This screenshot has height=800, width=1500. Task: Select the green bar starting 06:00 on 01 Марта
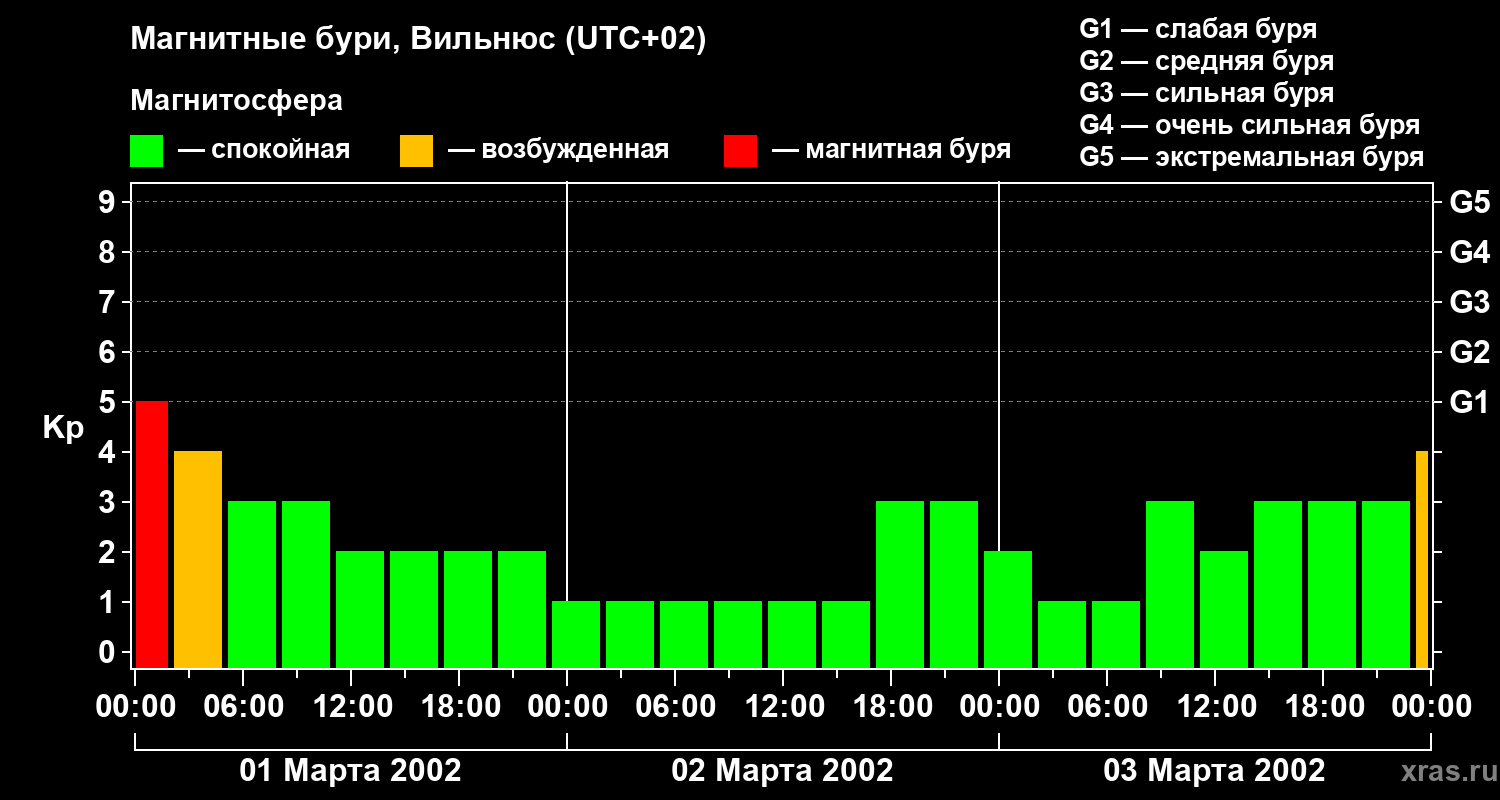click(252, 584)
